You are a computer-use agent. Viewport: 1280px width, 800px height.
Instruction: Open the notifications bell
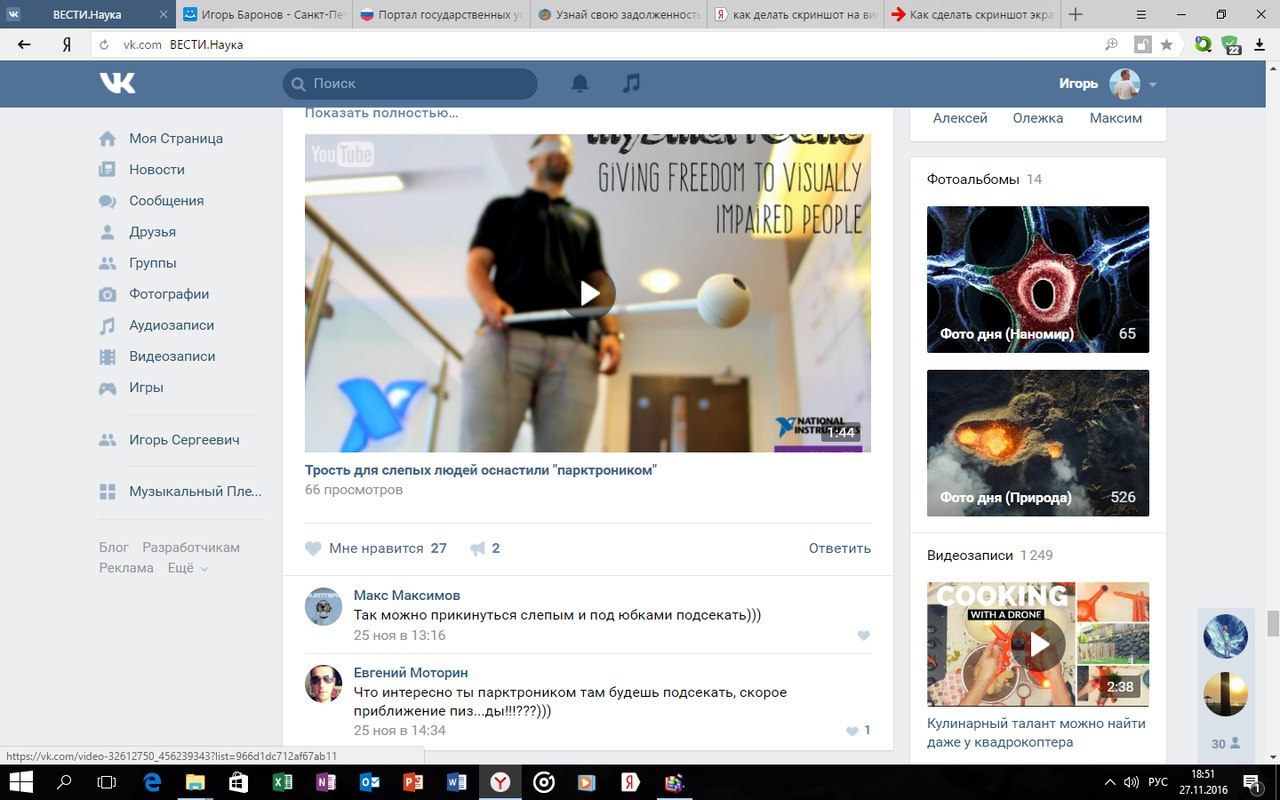(580, 84)
